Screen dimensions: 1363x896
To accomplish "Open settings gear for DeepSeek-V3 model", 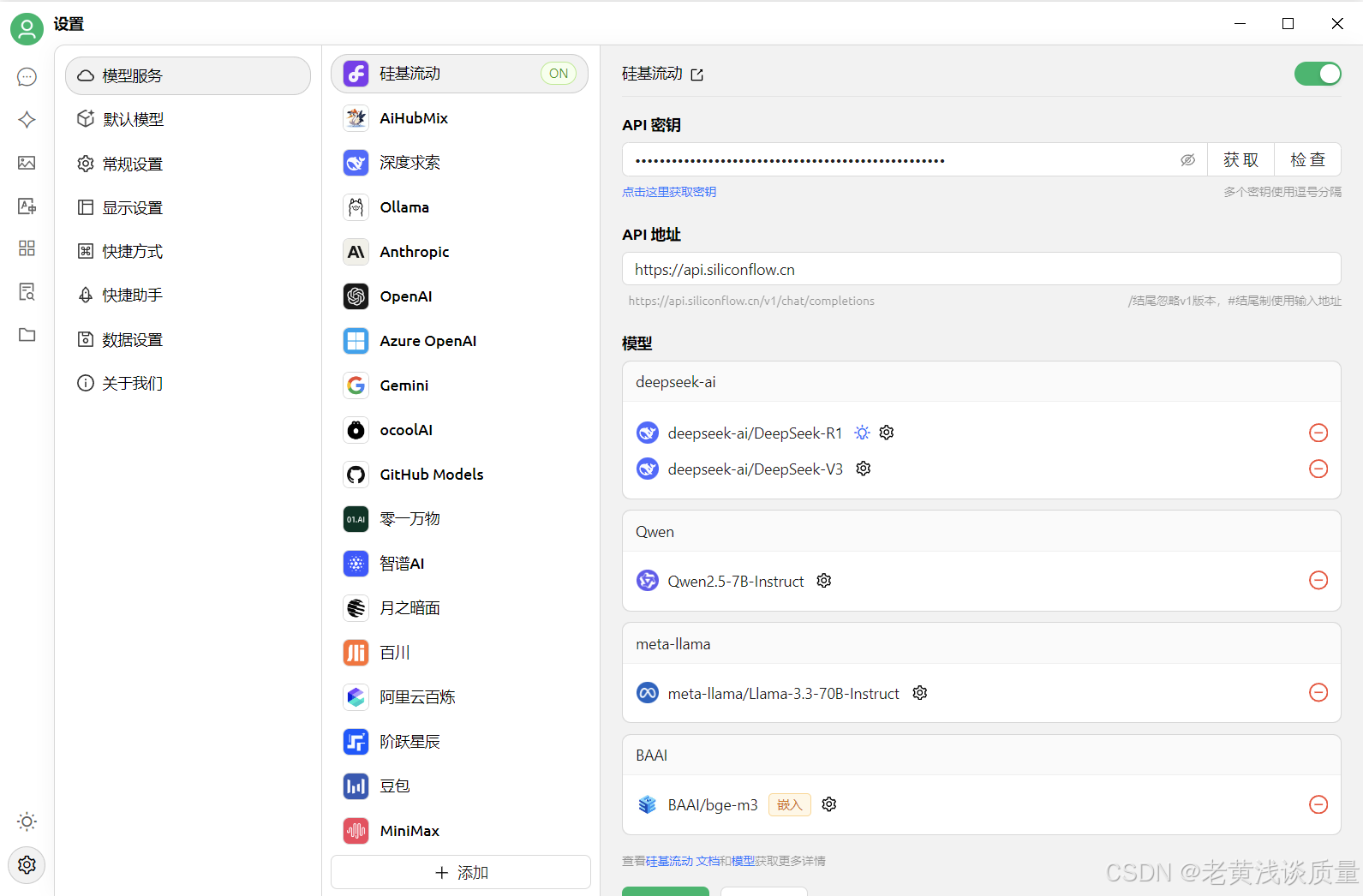I will [x=864, y=469].
